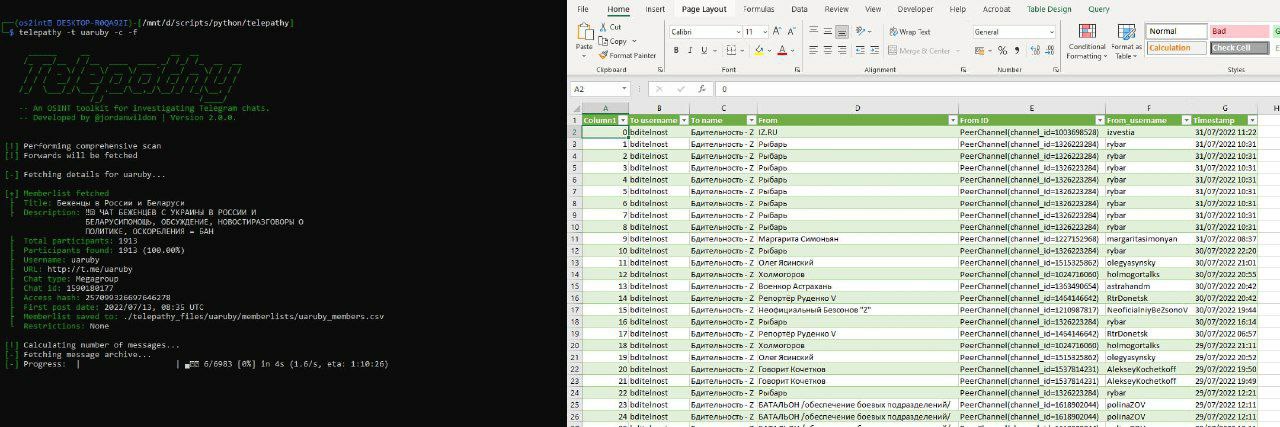
Task: Toggle italic formatting
Action: click(x=688, y=50)
